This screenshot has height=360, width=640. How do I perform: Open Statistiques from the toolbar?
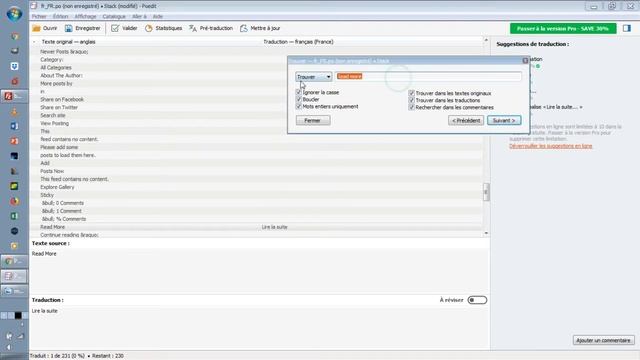click(x=163, y=28)
